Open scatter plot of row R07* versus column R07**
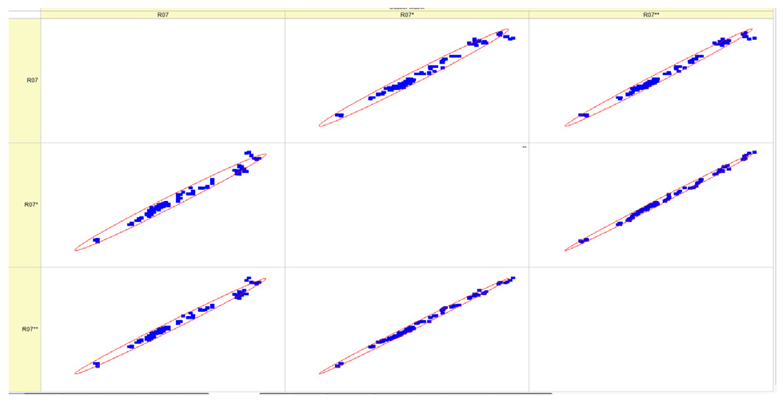This screenshot has width=783, height=402. 651,205
